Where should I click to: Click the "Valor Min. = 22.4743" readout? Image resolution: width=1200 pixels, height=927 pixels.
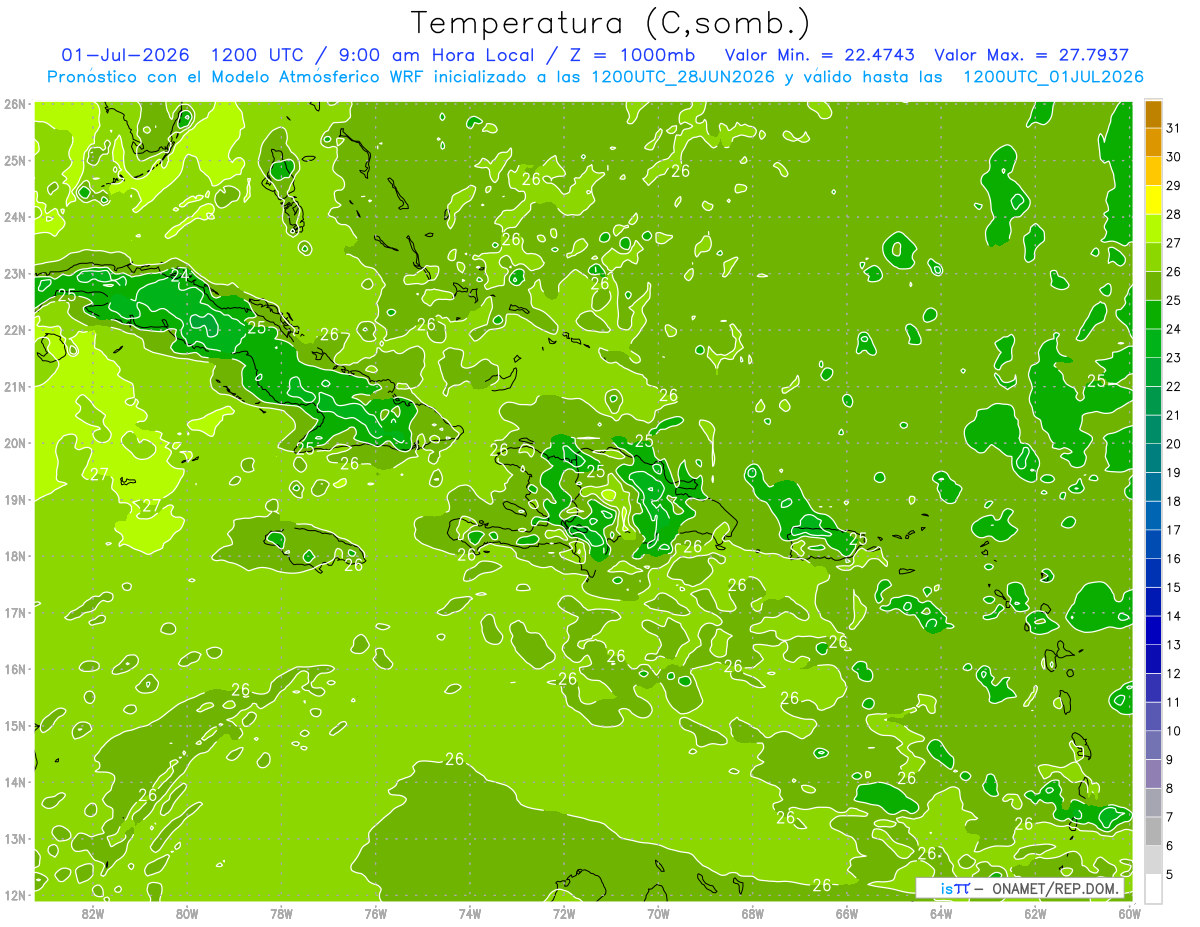819,55
